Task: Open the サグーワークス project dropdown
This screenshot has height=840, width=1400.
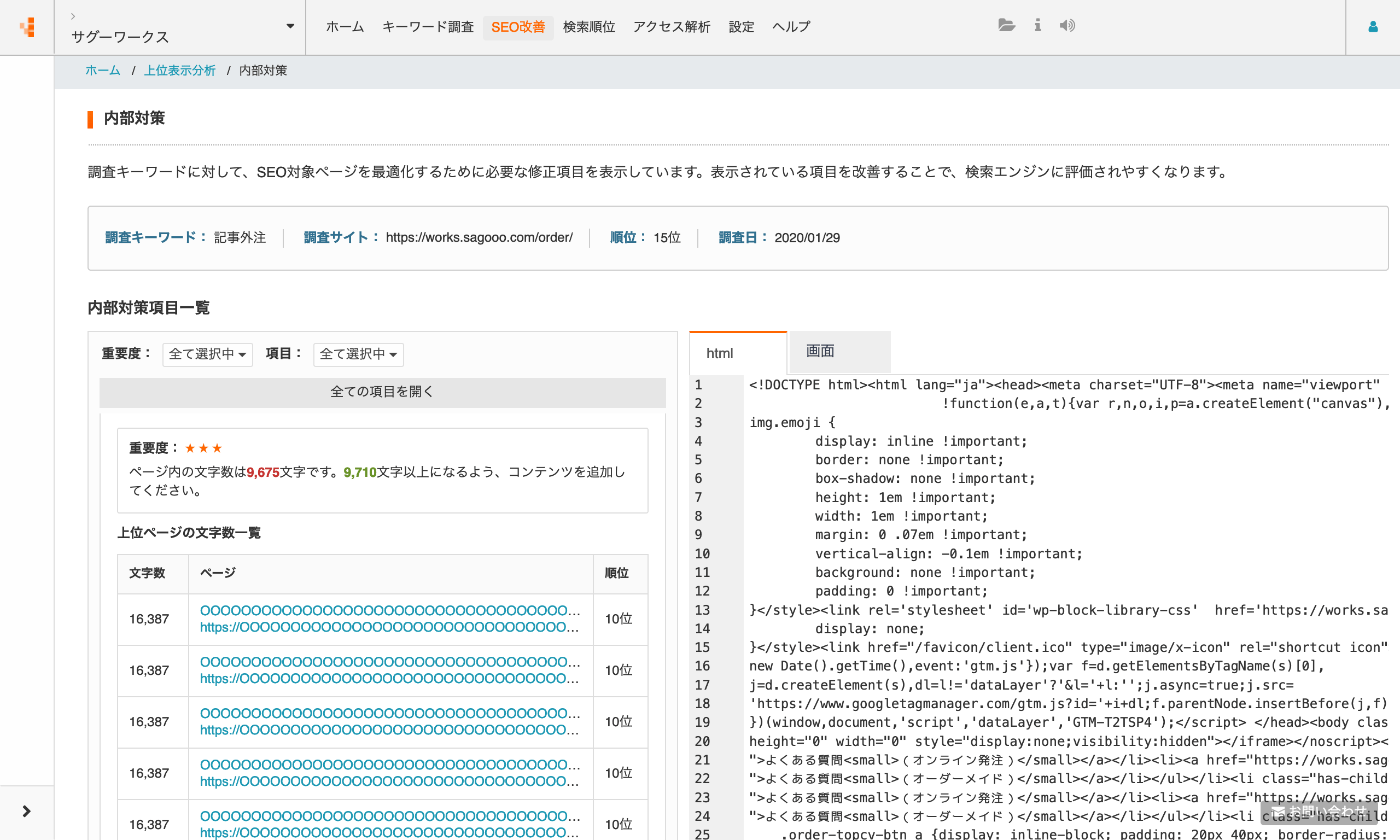Action: click(x=180, y=27)
